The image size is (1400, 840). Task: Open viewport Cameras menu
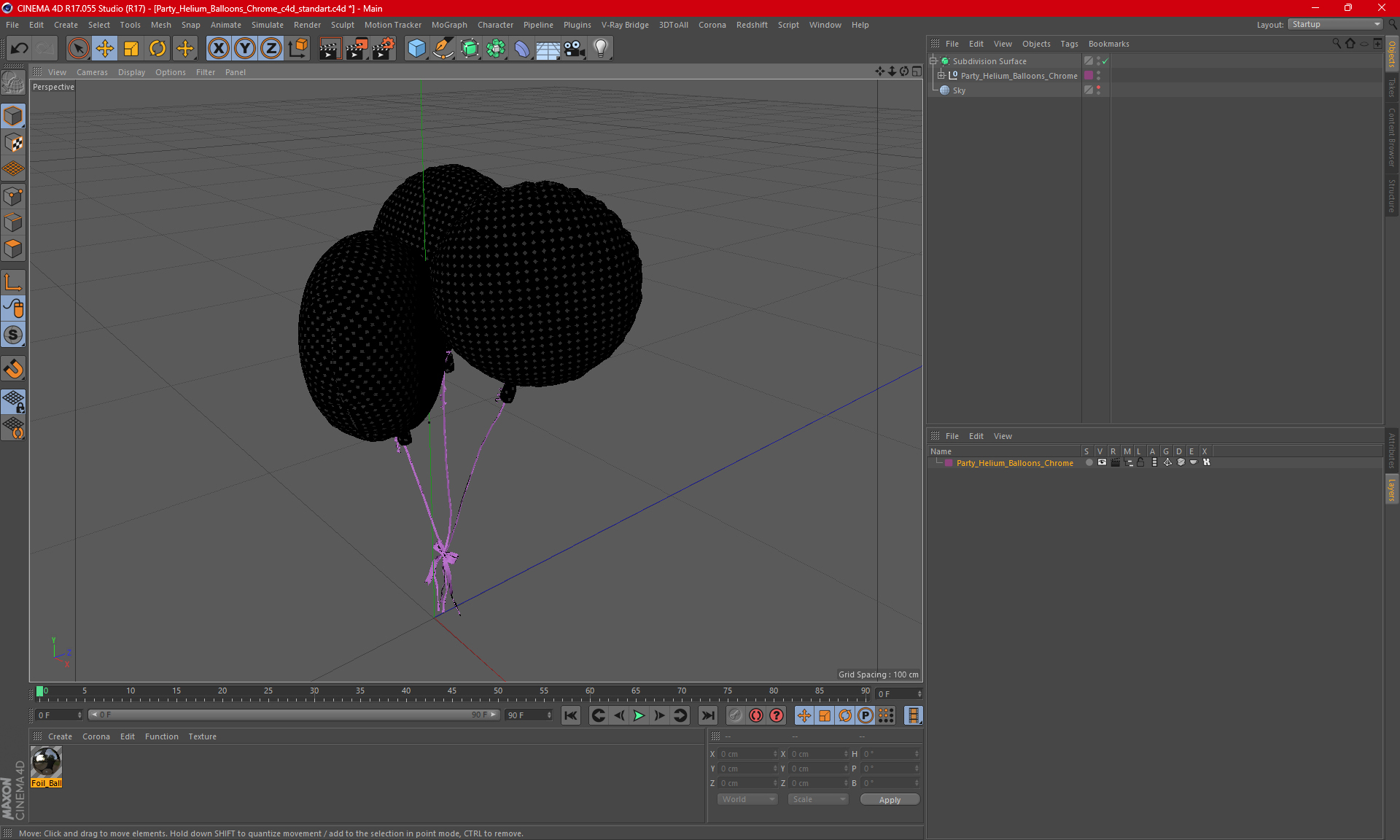(x=92, y=72)
